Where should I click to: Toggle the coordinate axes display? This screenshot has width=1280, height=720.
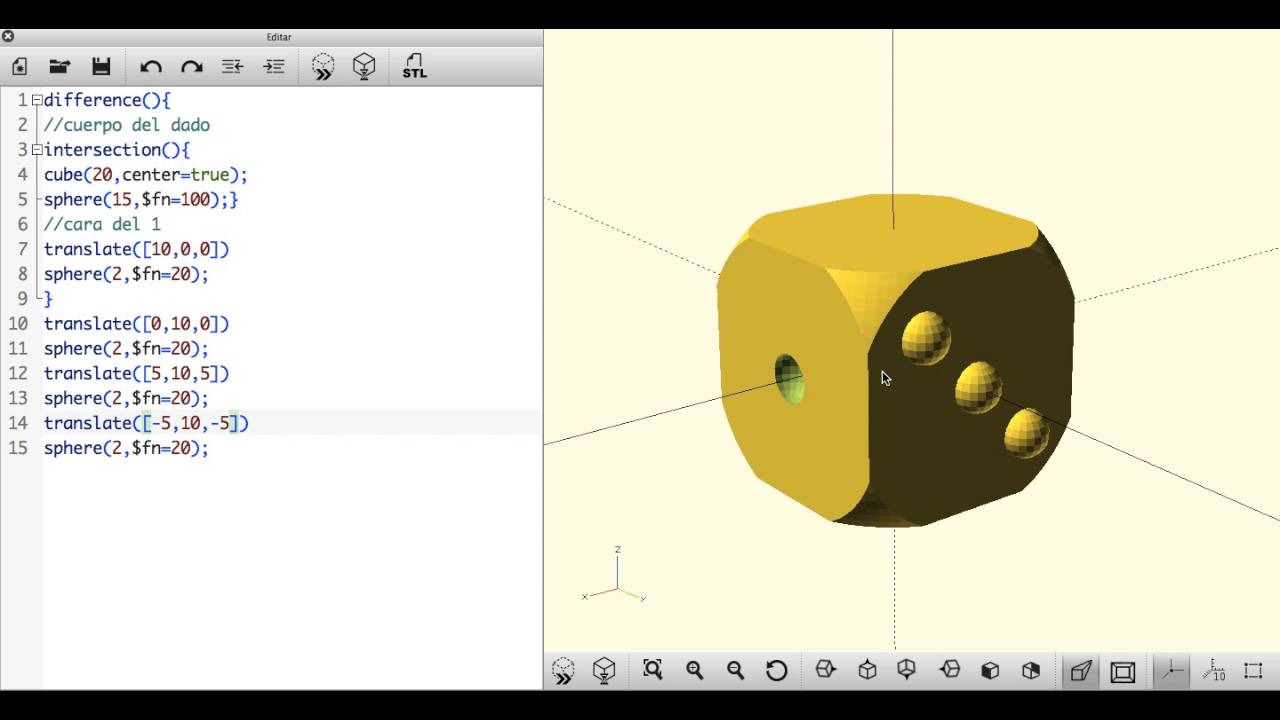pyautogui.click(x=1173, y=671)
